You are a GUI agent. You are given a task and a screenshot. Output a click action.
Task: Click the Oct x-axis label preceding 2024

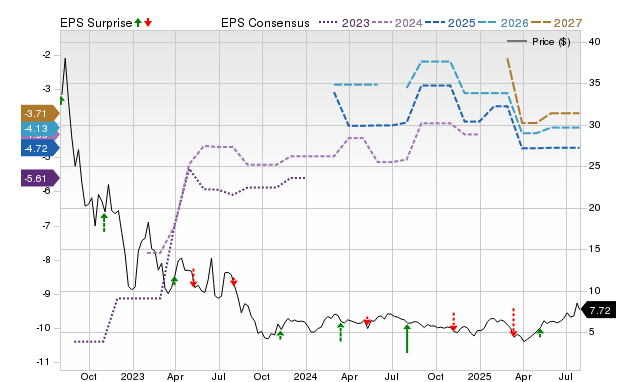(x=262, y=376)
